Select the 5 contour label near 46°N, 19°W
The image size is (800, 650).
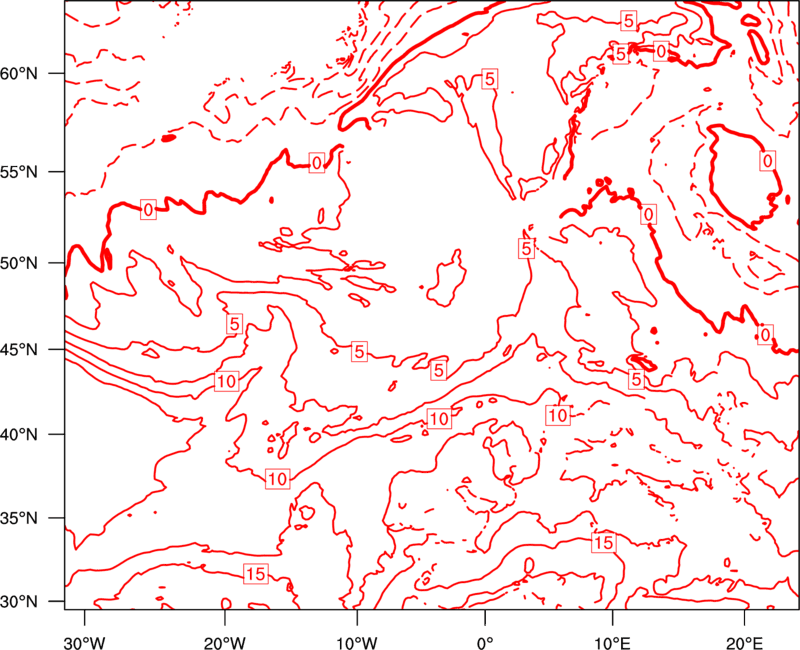234,324
